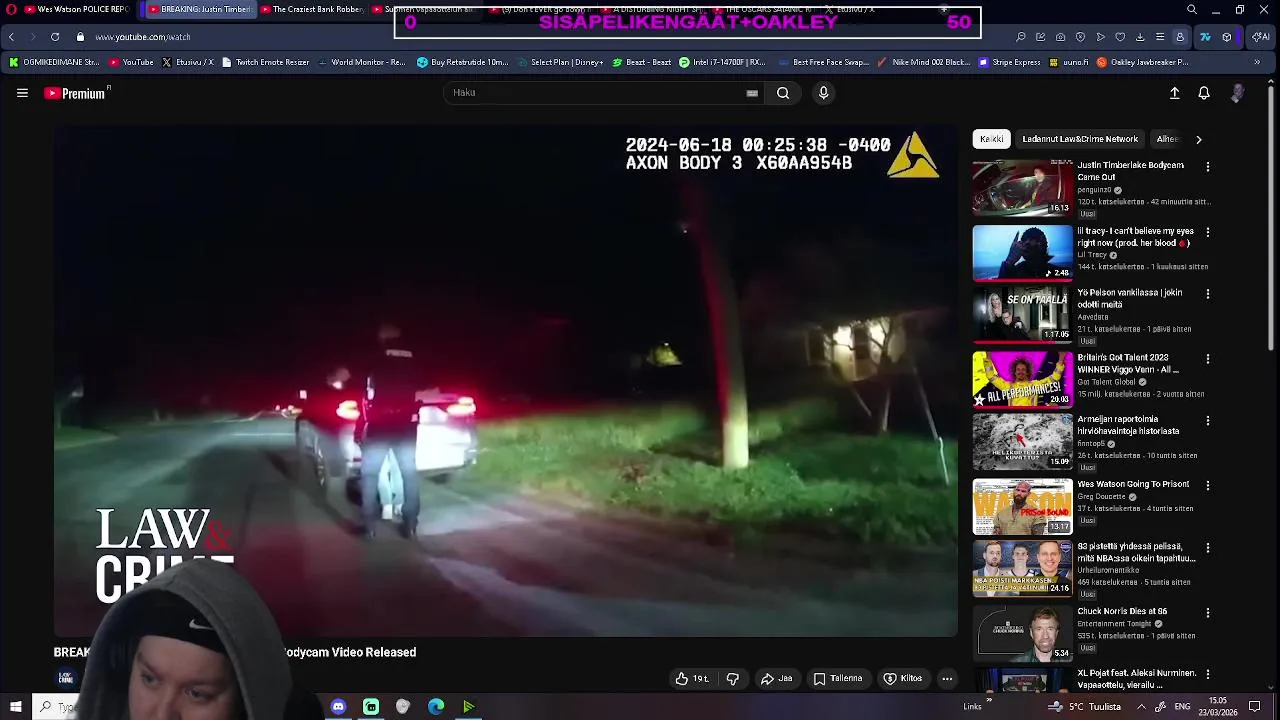
Task: Send thanks with the Kiitos button
Action: (902, 679)
